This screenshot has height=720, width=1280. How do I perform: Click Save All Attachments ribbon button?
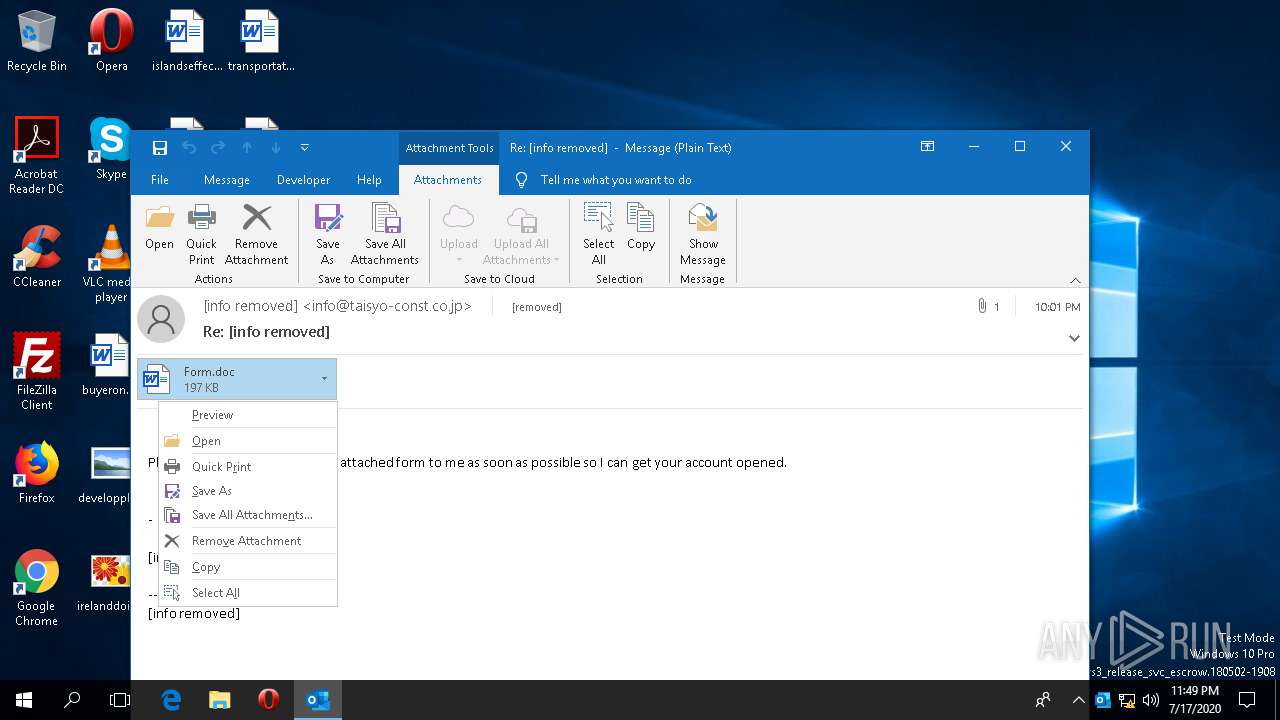point(385,235)
